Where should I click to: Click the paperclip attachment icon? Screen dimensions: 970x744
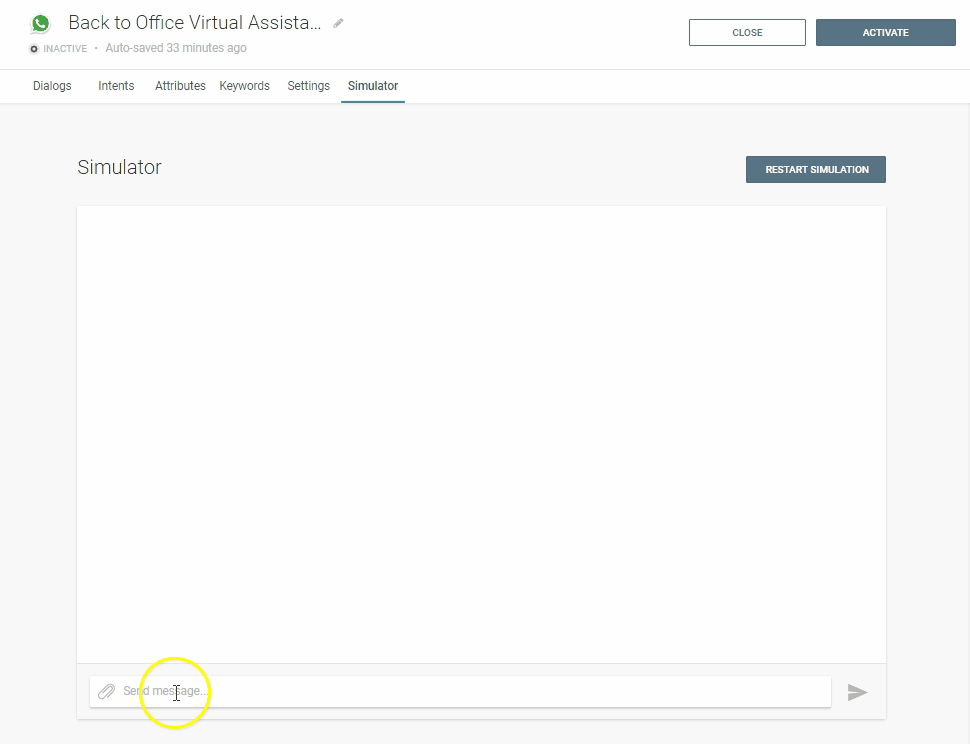pos(106,691)
